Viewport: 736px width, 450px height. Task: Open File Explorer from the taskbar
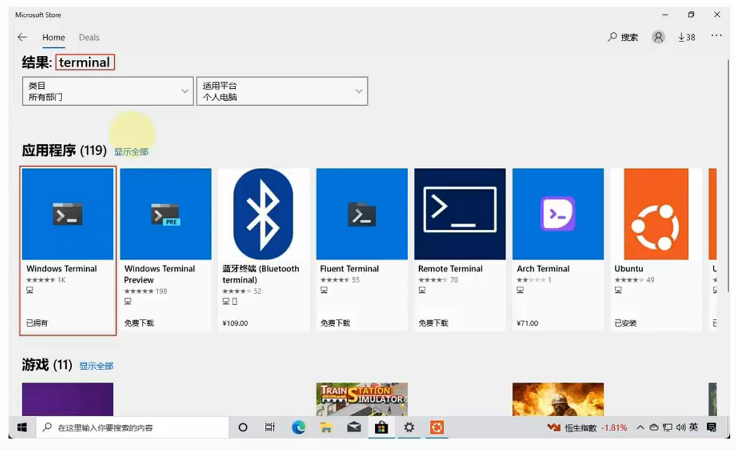click(x=326, y=427)
